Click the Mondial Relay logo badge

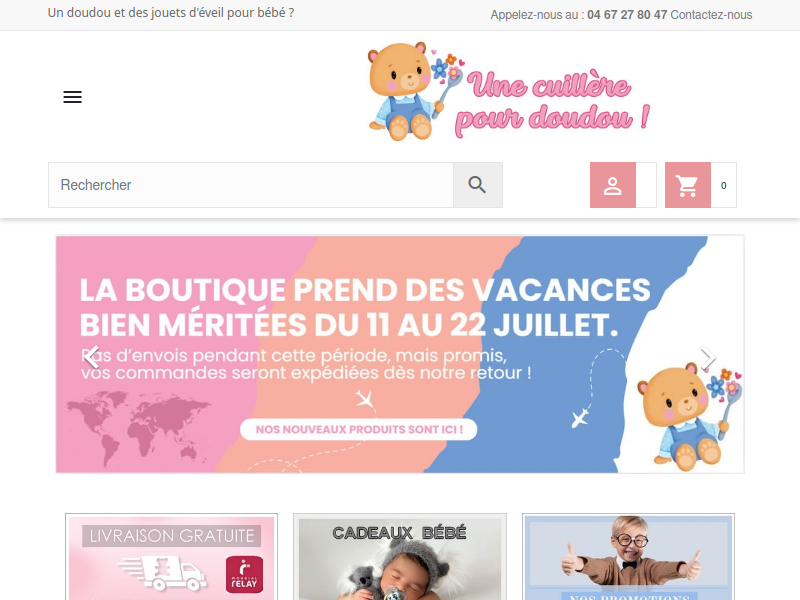point(244,574)
